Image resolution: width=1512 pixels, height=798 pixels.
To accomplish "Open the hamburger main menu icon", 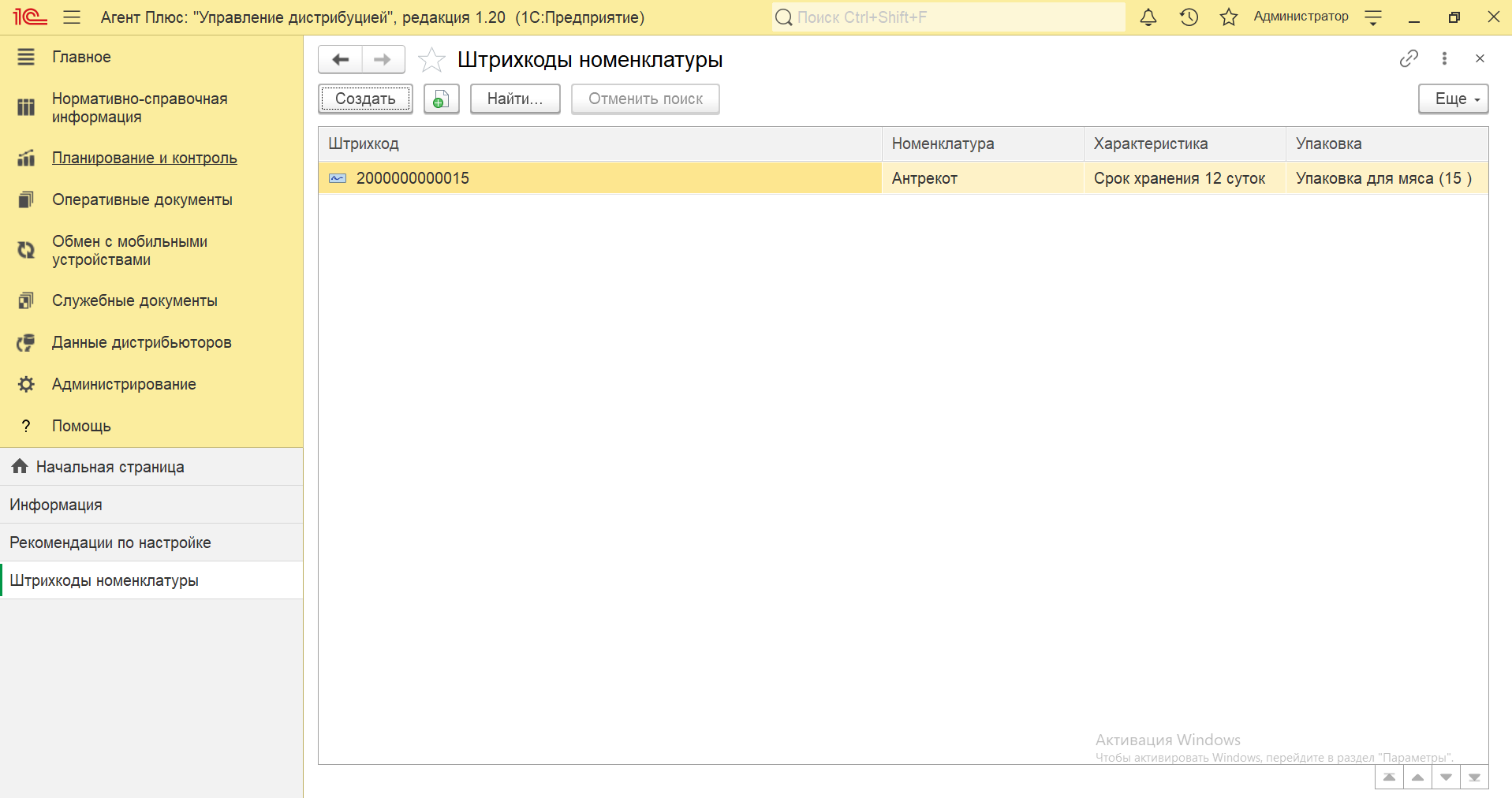I will pyautogui.click(x=72, y=17).
